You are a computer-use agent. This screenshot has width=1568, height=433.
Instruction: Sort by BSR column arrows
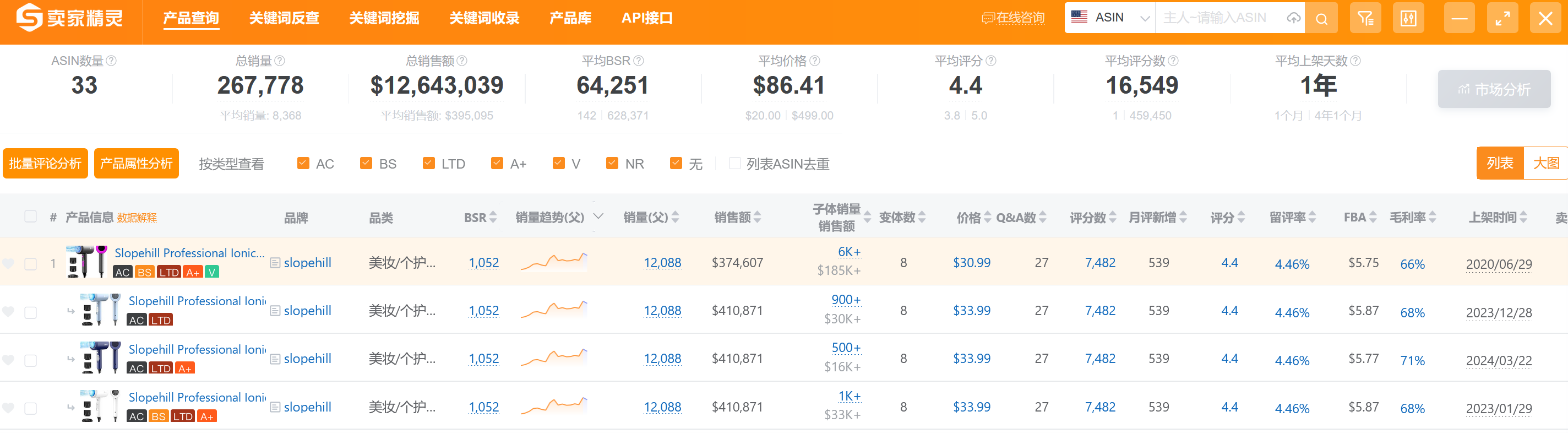tap(493, 218)
